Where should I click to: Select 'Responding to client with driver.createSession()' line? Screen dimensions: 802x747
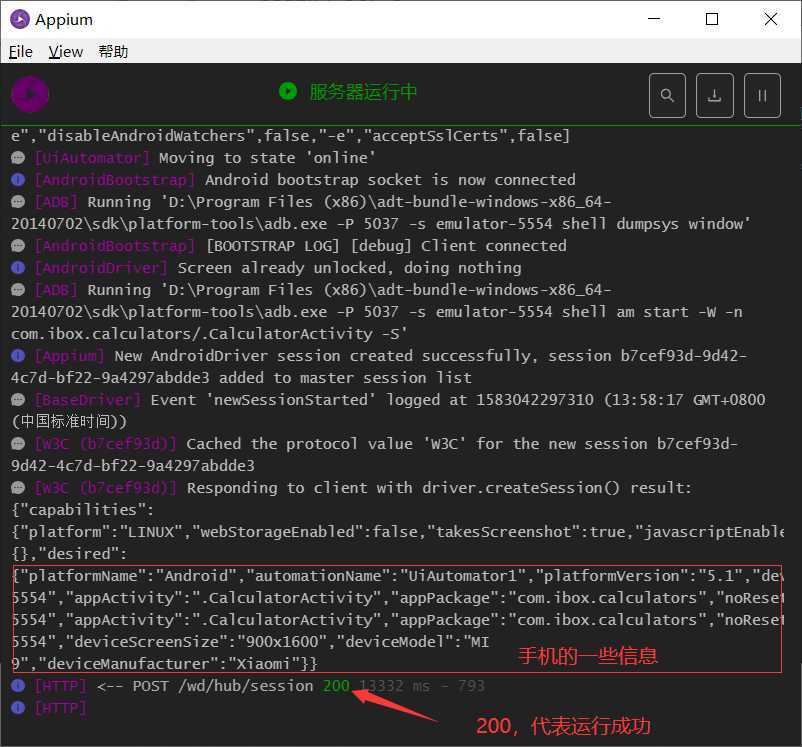click(x=439, y=488)
